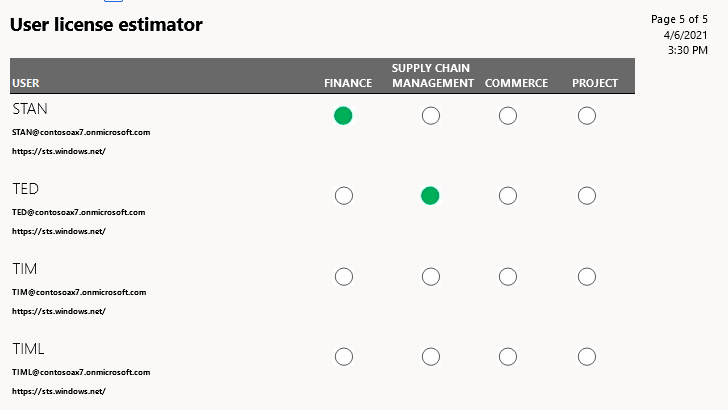The height and width of the screenshot is (410, 728).
Task: Select TED's green Supply Chain Management indicator
Action: click(430, 195)
